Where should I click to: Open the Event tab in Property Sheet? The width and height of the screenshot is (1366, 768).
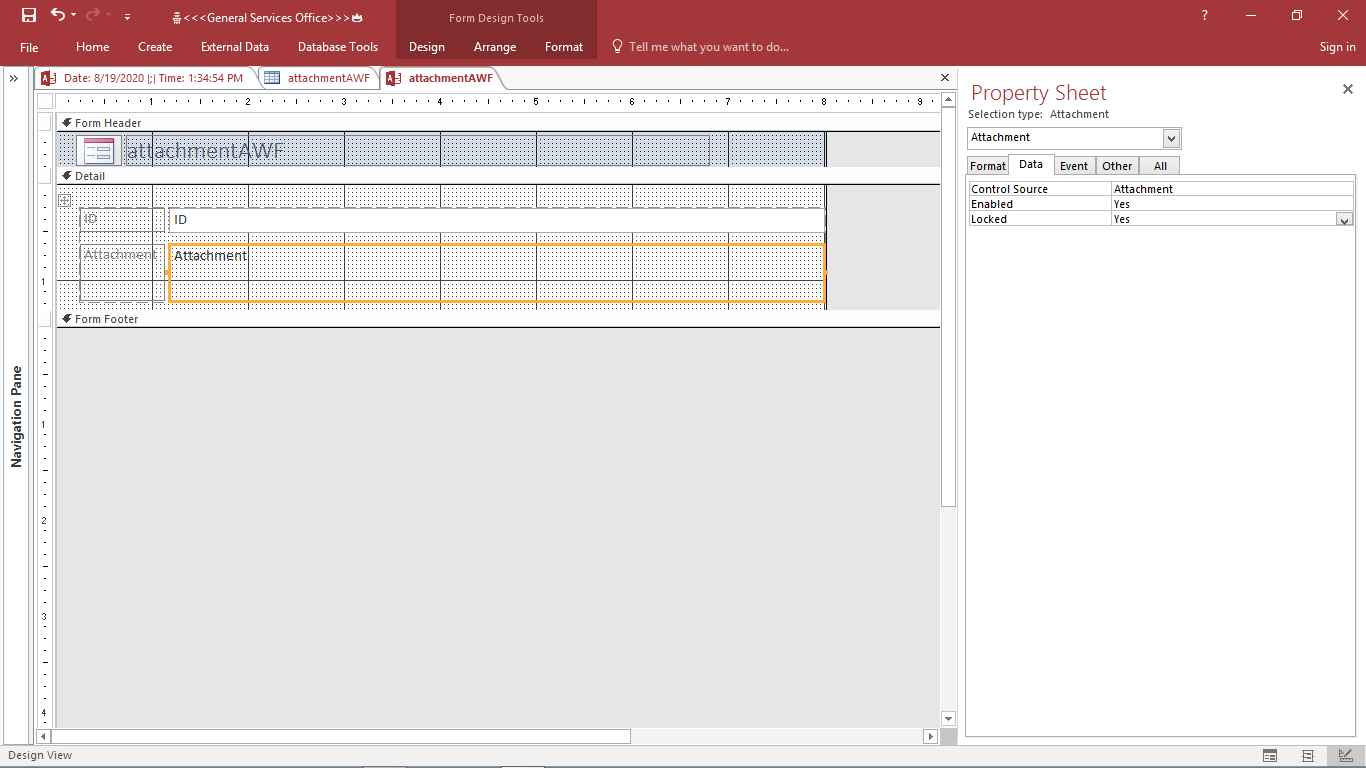point(1074,166)
